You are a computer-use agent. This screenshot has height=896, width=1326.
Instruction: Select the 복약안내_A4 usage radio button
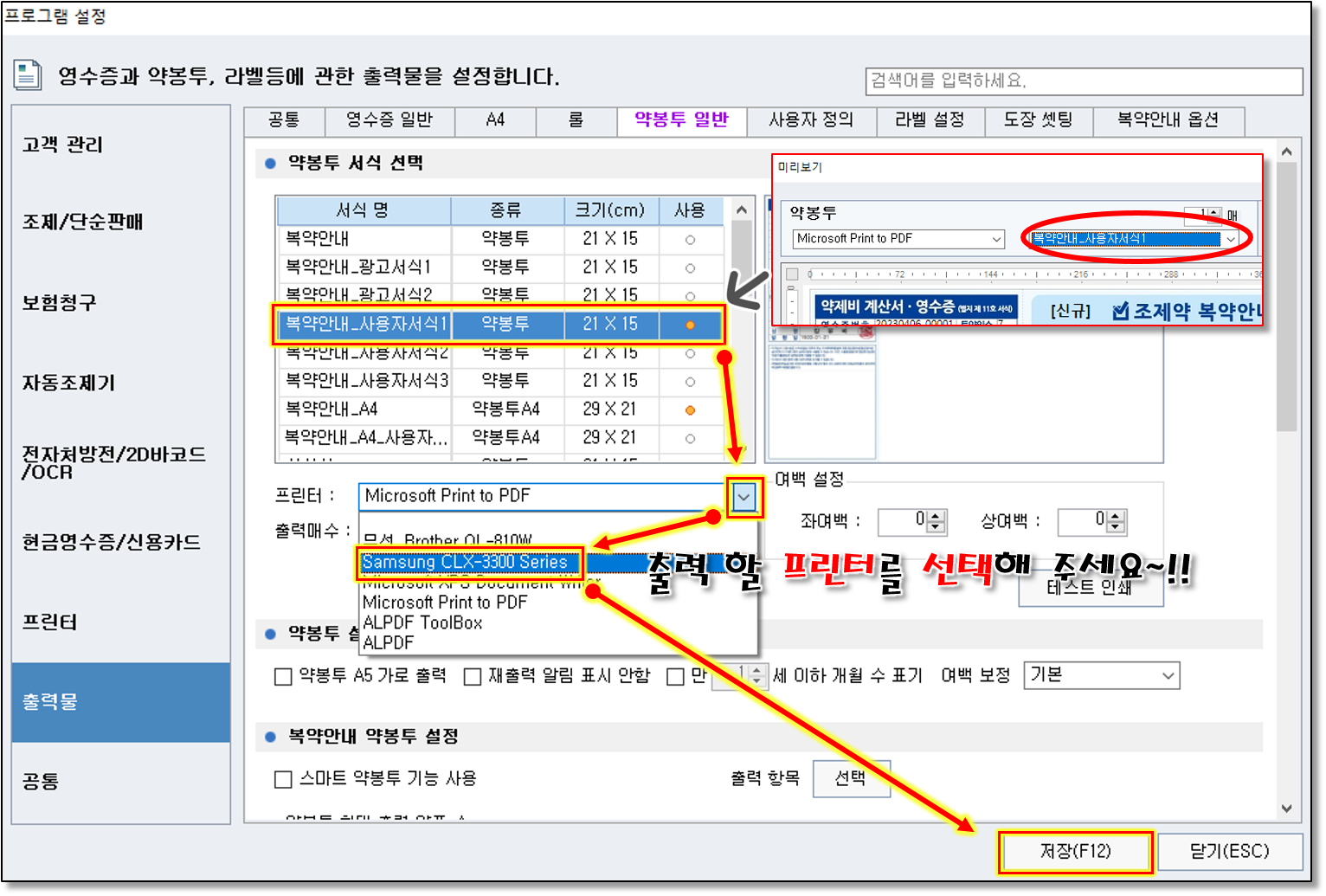pyautogui.click(x=690, y=409)
